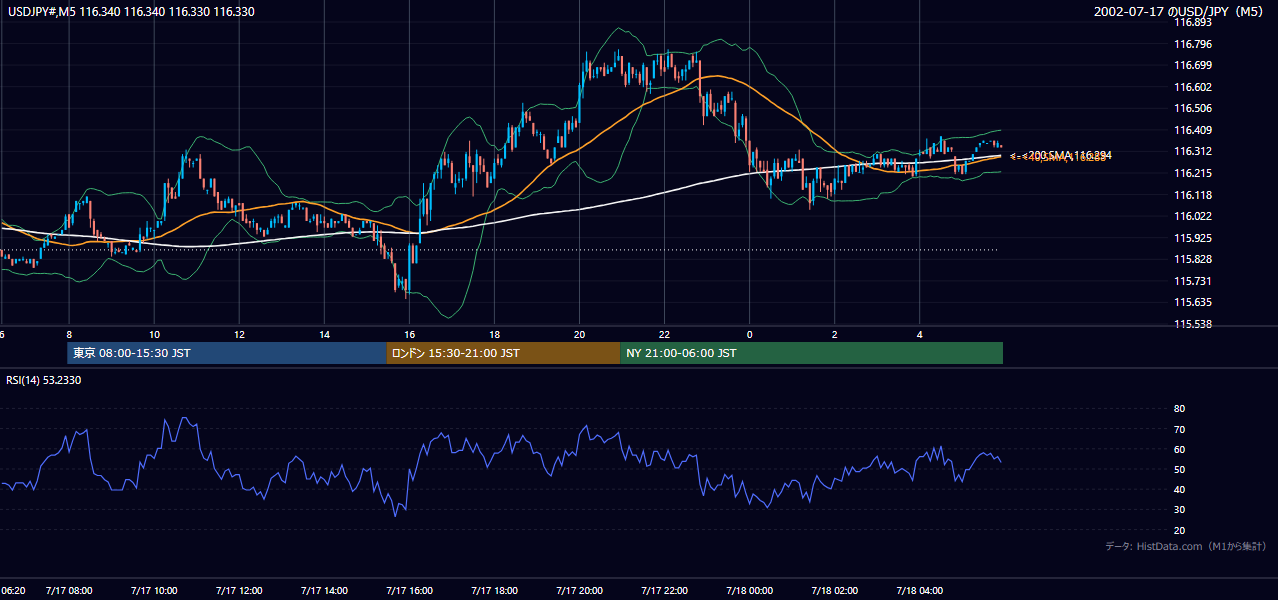Image resolution: width=1278 pixels, height=600 pixels.
Task: Click the 7/17 18:00 time label
Action: pos(494,590)
